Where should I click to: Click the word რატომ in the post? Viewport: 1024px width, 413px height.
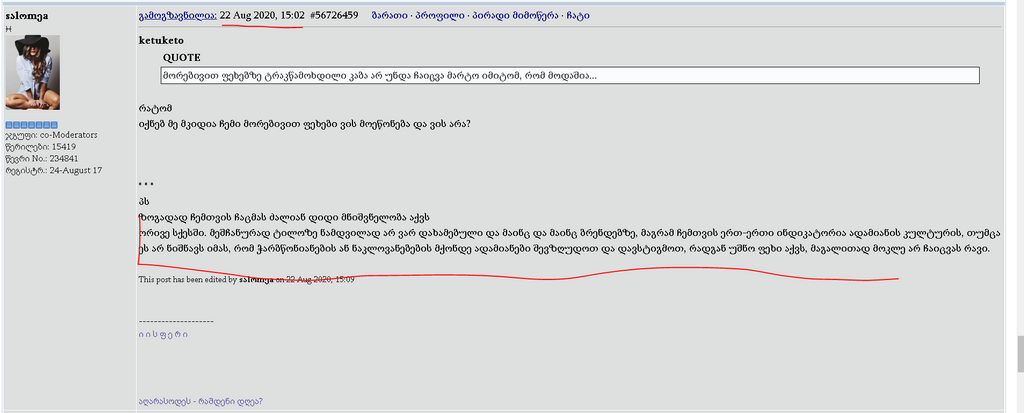[155, 108]
